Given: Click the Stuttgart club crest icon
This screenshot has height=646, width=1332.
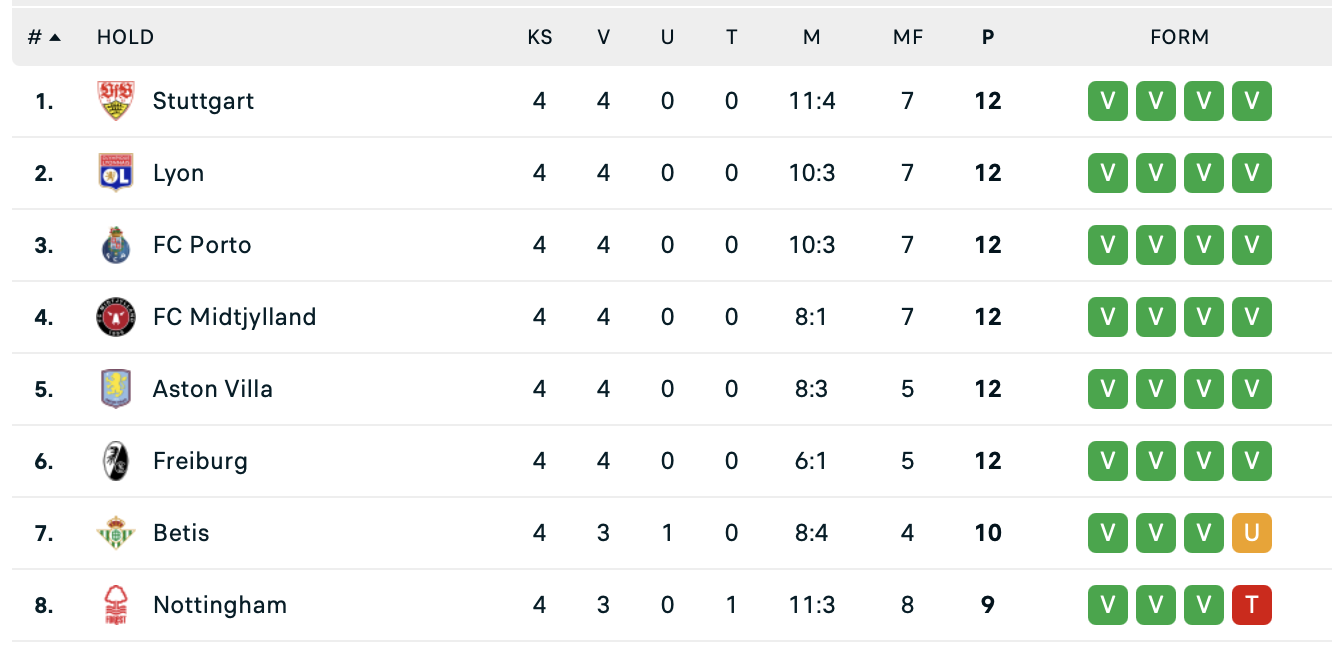Looking at the screenshot, I should 115,101.
